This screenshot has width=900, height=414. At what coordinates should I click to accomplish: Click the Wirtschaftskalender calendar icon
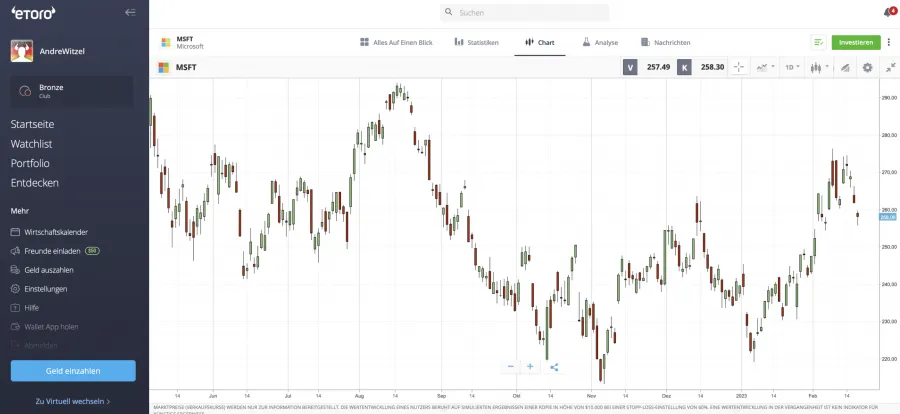click(15, 233)
